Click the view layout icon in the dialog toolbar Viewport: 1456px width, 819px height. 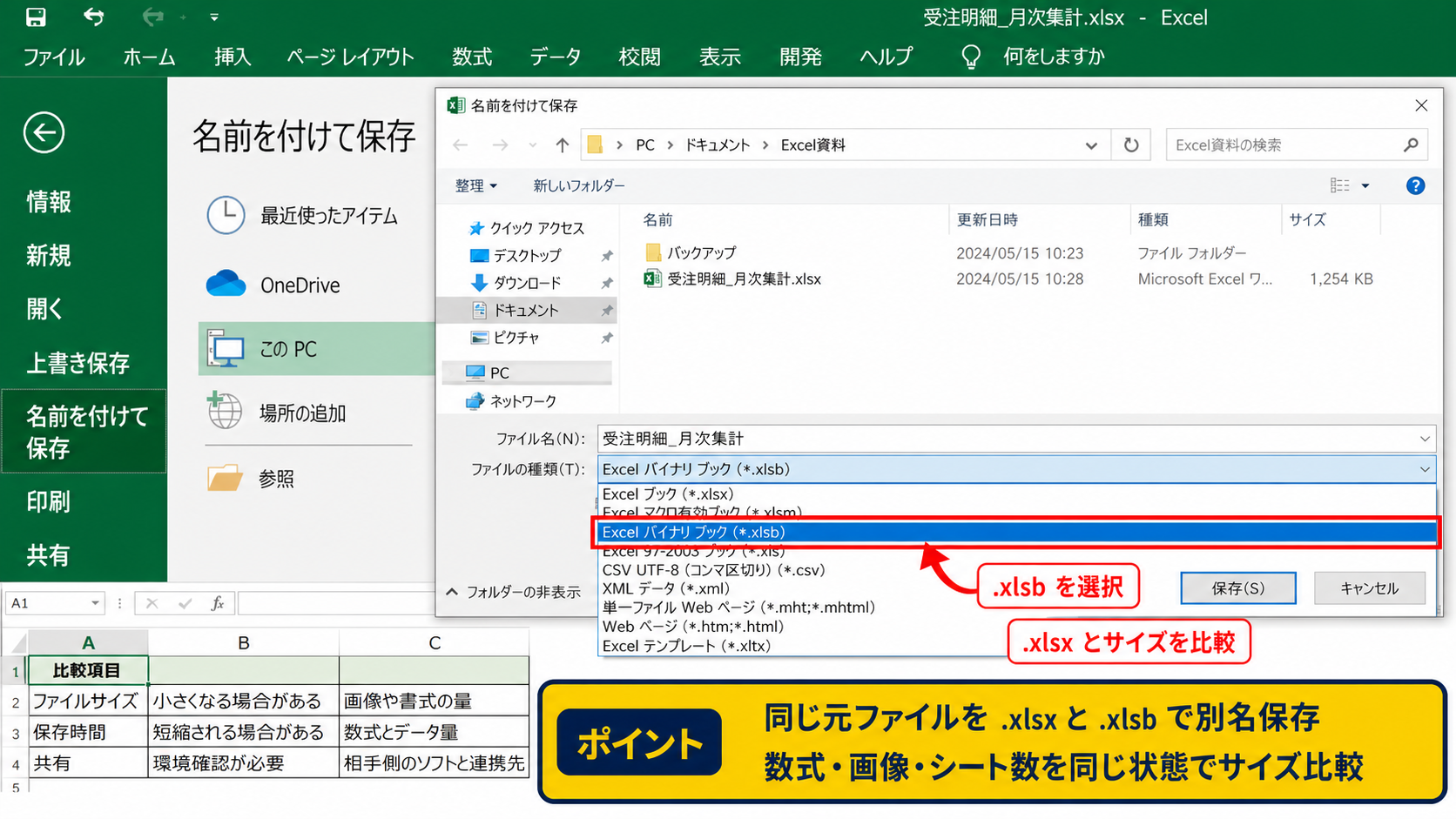click(x=1340, y=185)
